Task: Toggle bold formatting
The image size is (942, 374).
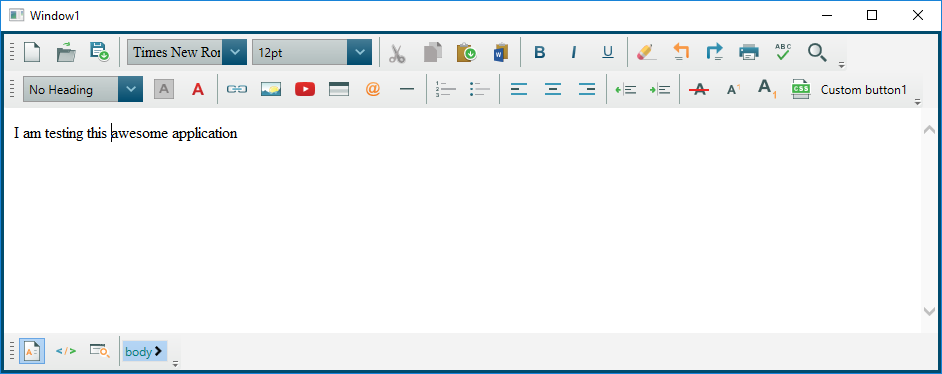Action: point(539,53)
